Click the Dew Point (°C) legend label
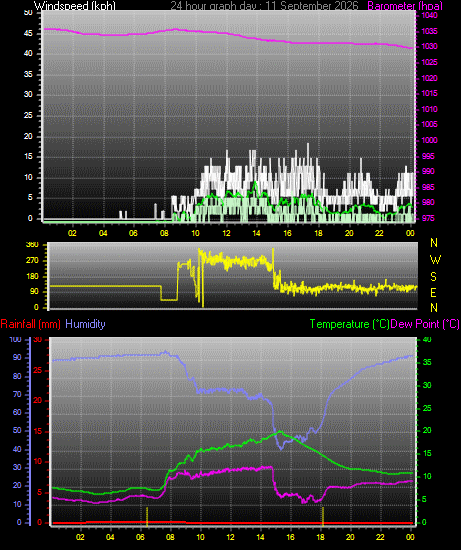The height and width of the screenshot is (550, 461). (x=425, y=324)
